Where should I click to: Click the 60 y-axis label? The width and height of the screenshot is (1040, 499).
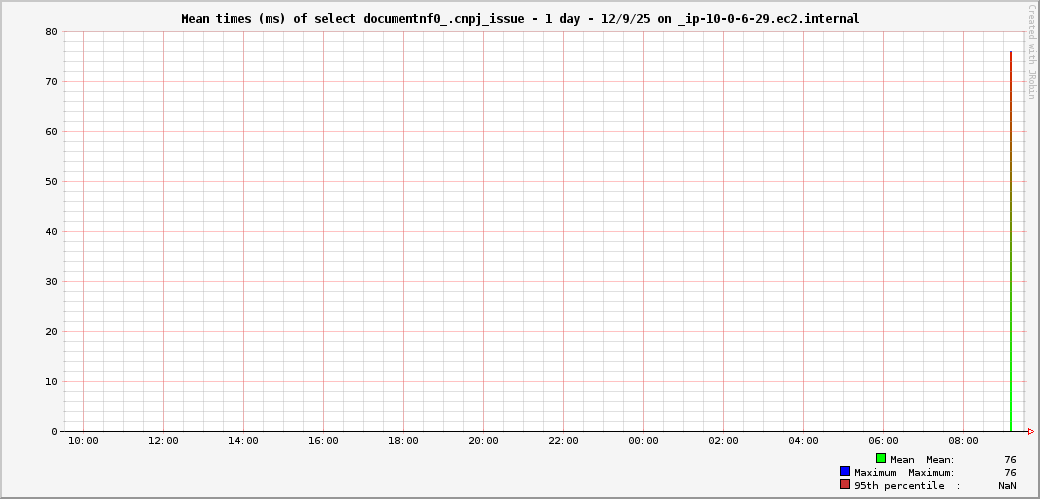[x=52, y=131]
